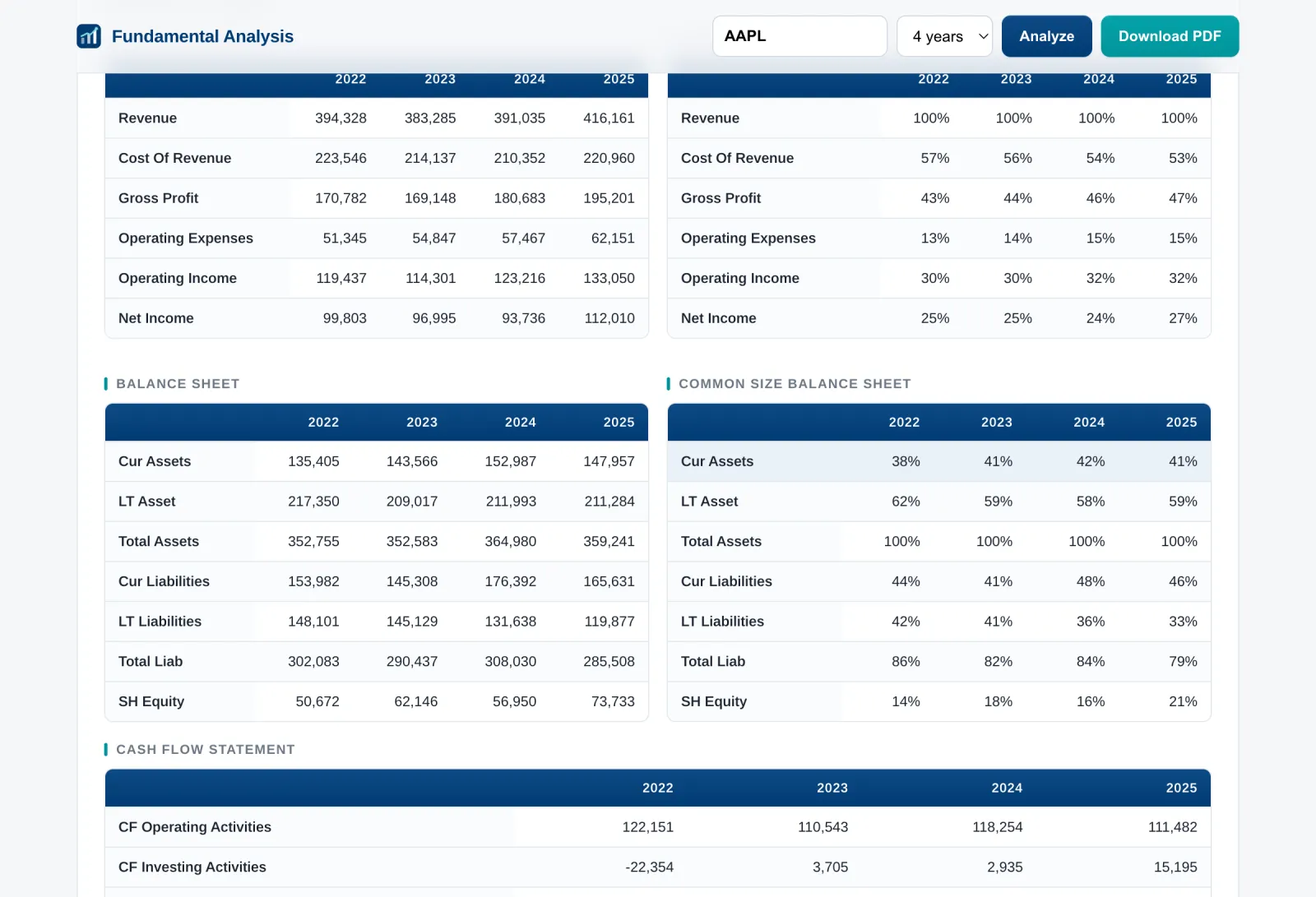1316x897 pixels.
Task: Select the Cur Liabilities label in balance sheet
Action: point(164,581)
